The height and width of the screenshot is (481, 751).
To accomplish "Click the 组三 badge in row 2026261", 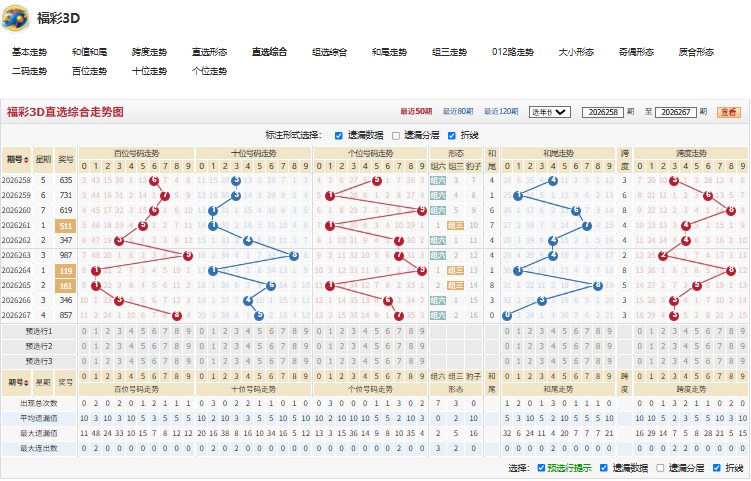I will 455,225.
